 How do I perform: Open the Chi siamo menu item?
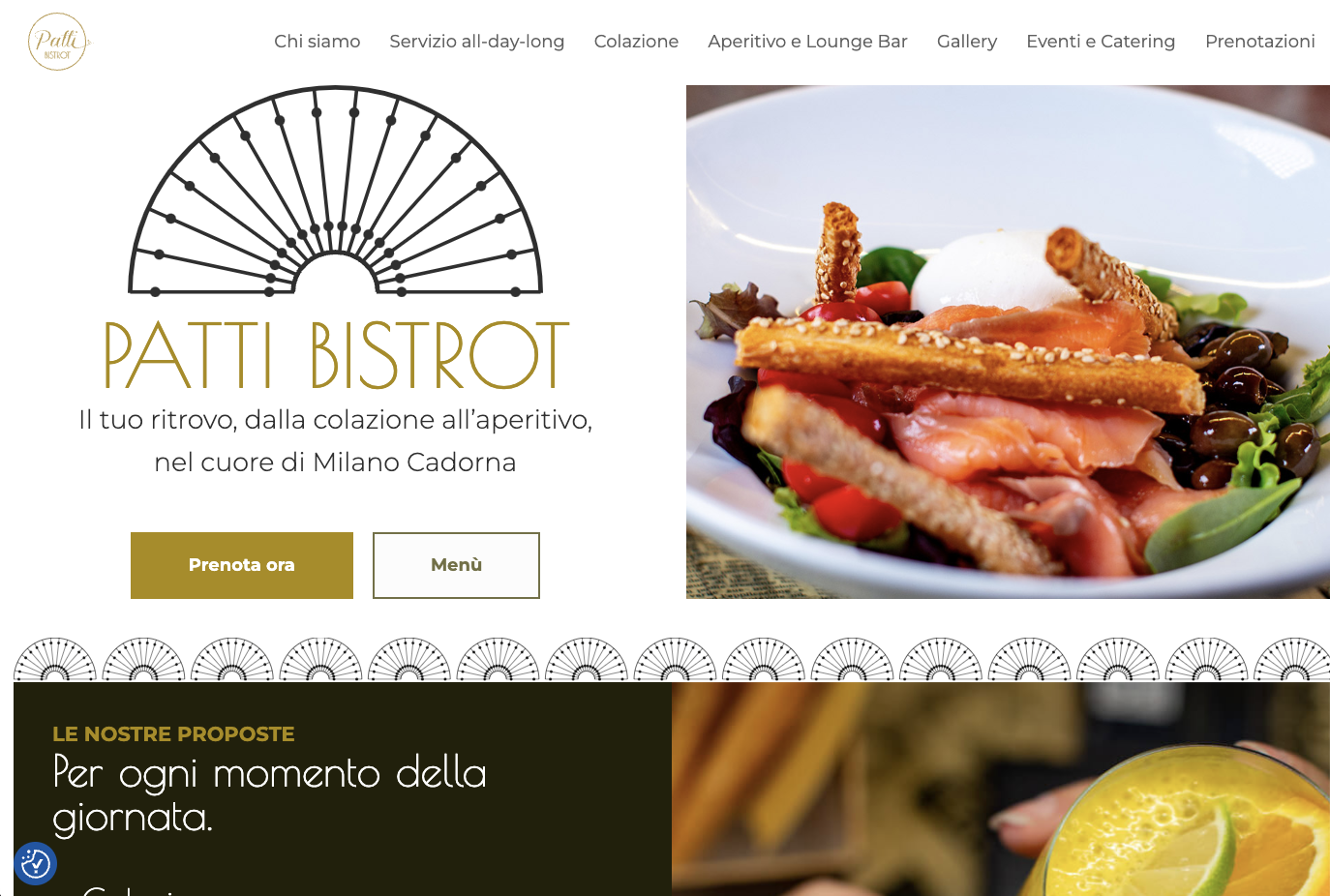pyautogui.click(x=317, y=42)
